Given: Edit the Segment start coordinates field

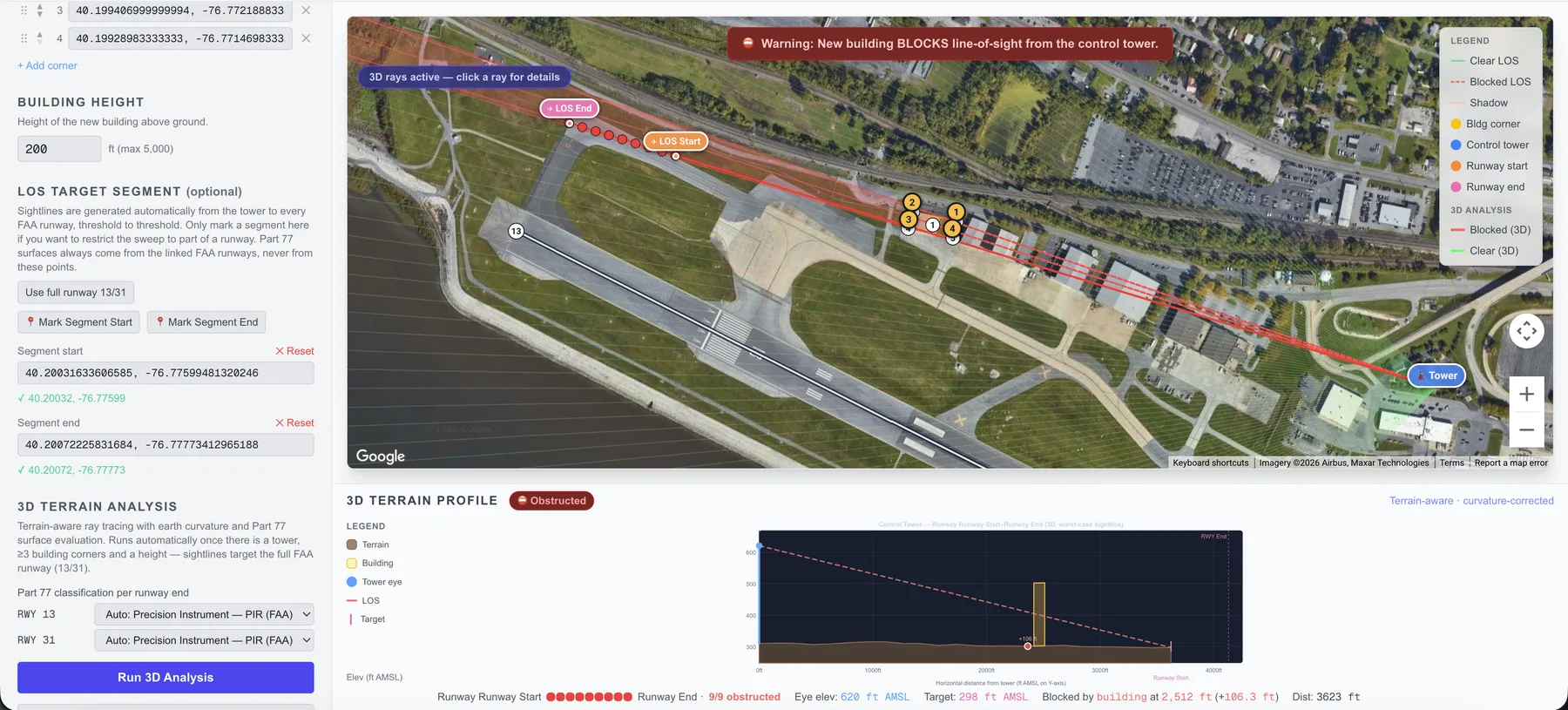Looking at the screenshot, I should 166,373.
